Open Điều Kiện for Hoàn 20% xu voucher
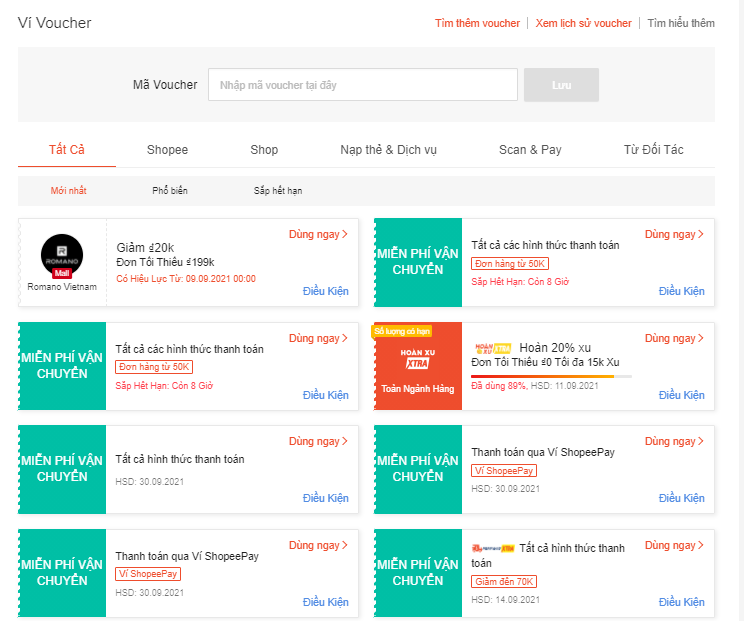 pyautogui.click(x=681, y=395)
